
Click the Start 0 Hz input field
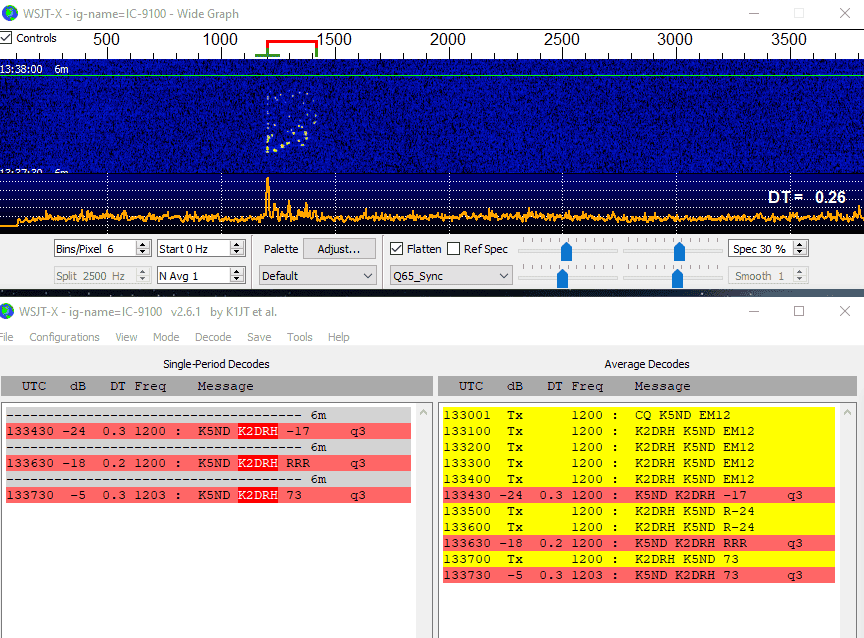(x=192, y=249)
